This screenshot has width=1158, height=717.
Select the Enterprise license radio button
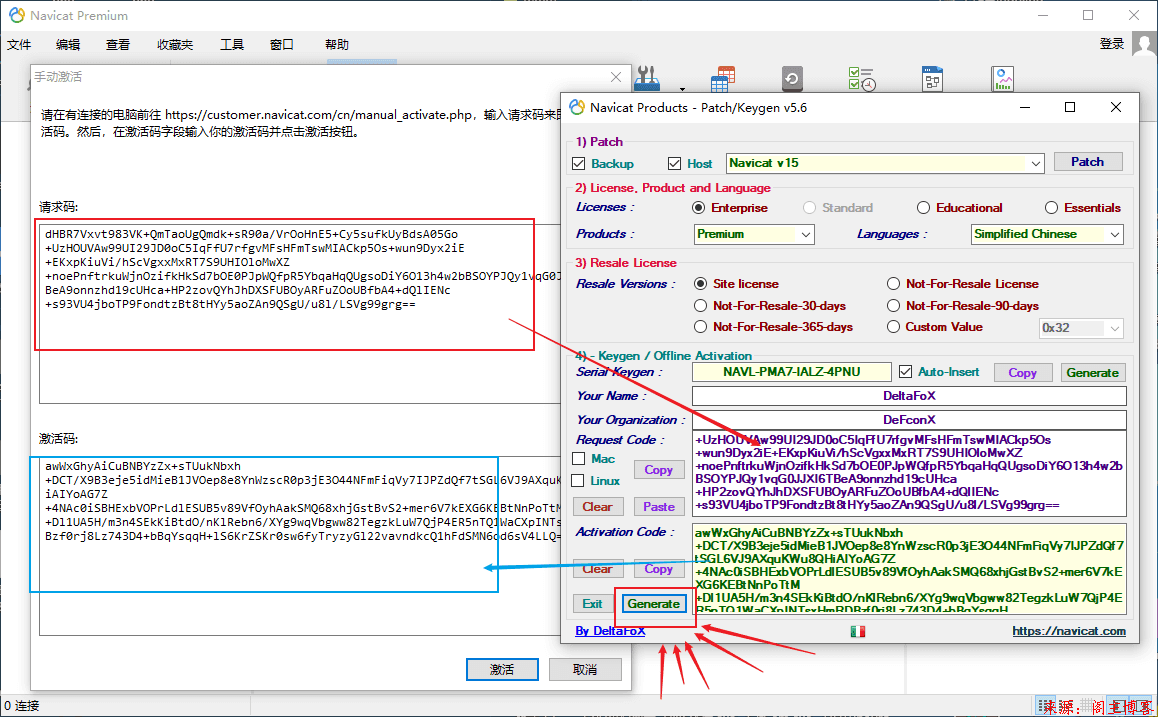[699, 208]
